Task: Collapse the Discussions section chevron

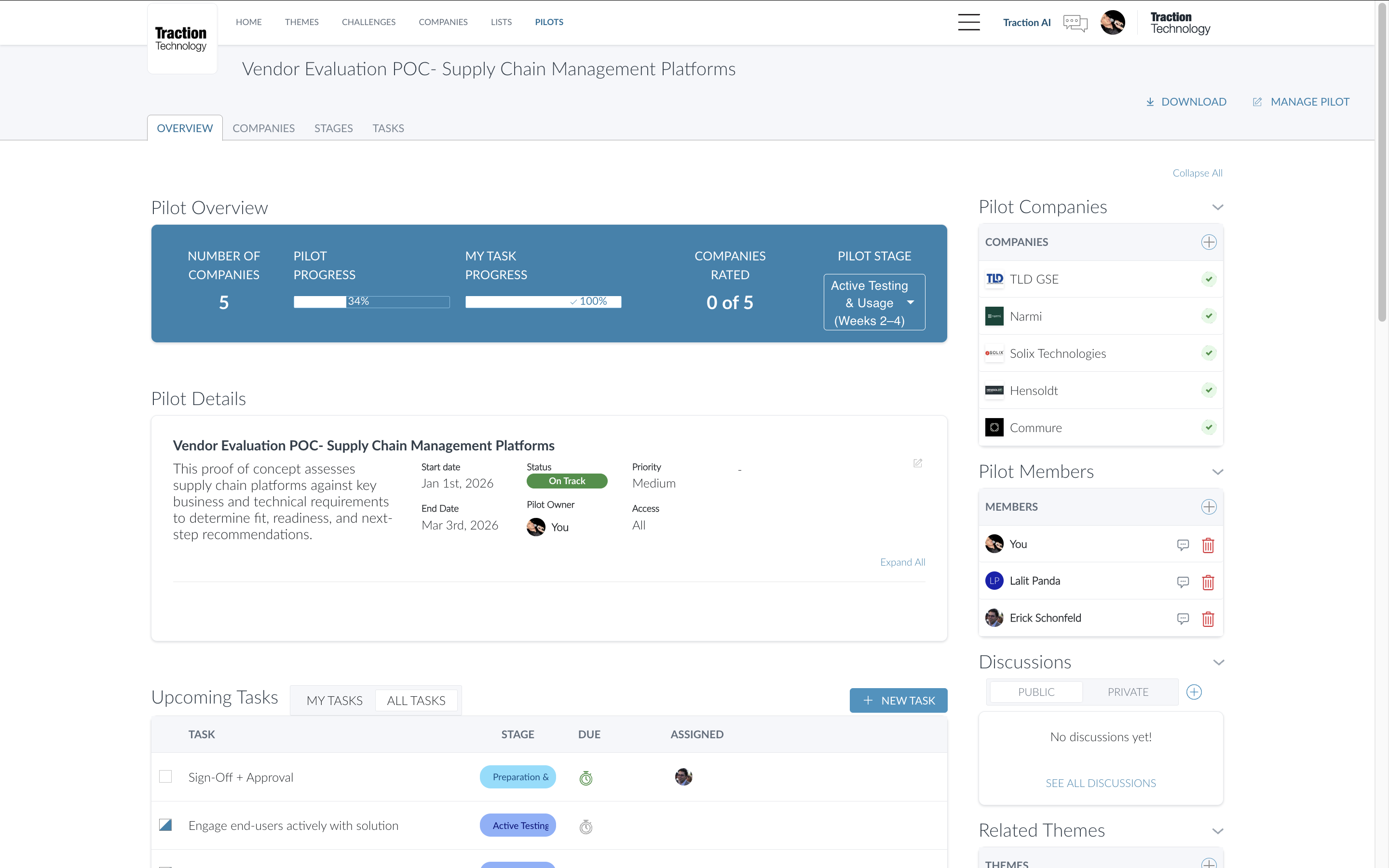Action: pyautogui.click(x=1219, y=663)
